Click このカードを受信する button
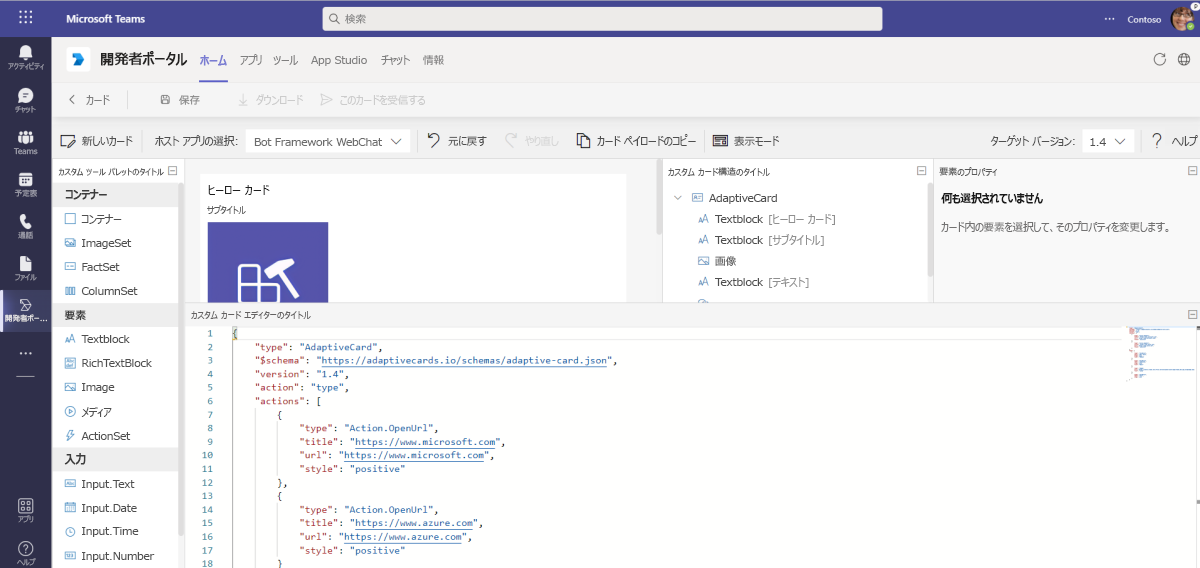The height and width of the screenshot is (568, 1200). tap(373, 100)
